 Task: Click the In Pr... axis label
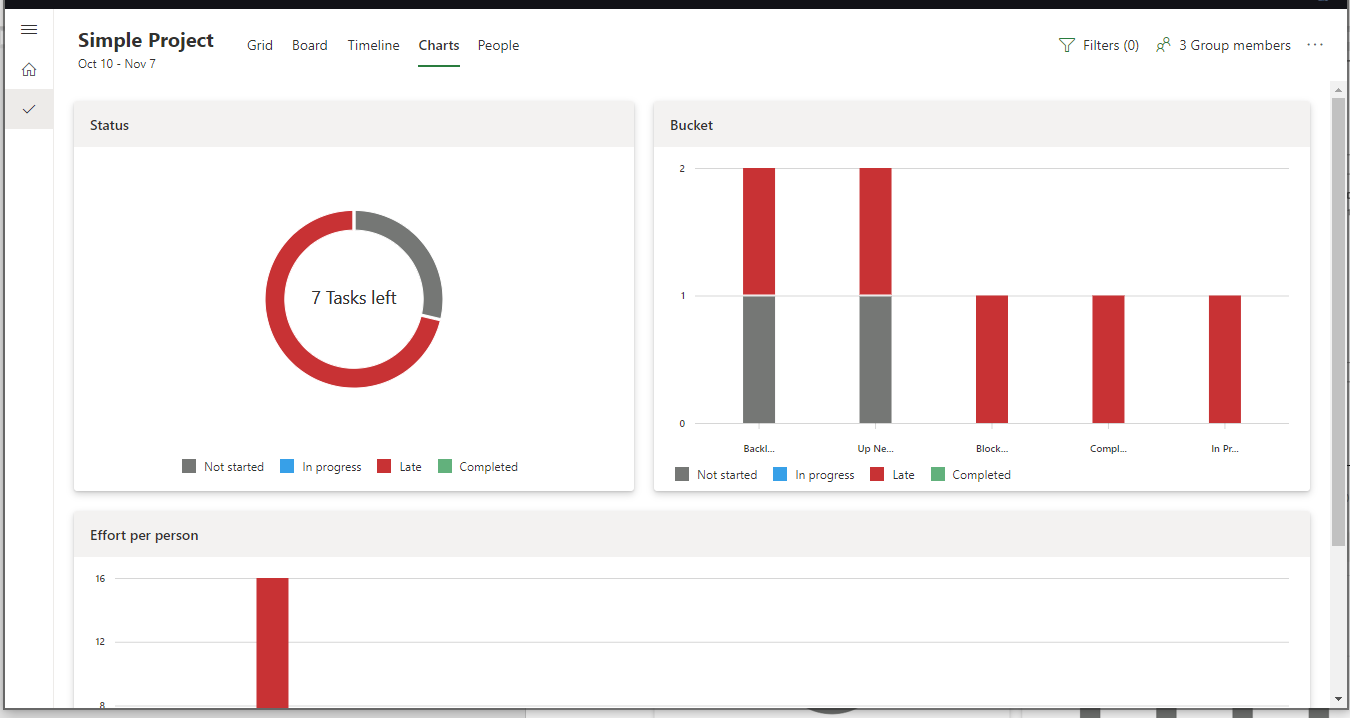pyautogui.click(x=1225, y=449)
